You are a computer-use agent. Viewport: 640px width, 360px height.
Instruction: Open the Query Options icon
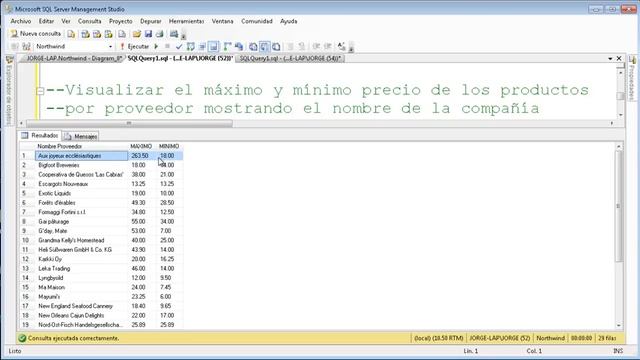202,47
